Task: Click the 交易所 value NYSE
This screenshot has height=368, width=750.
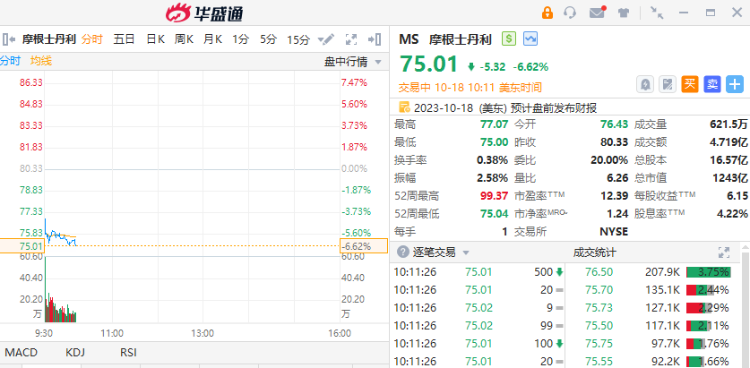Action: pos(614,232)
